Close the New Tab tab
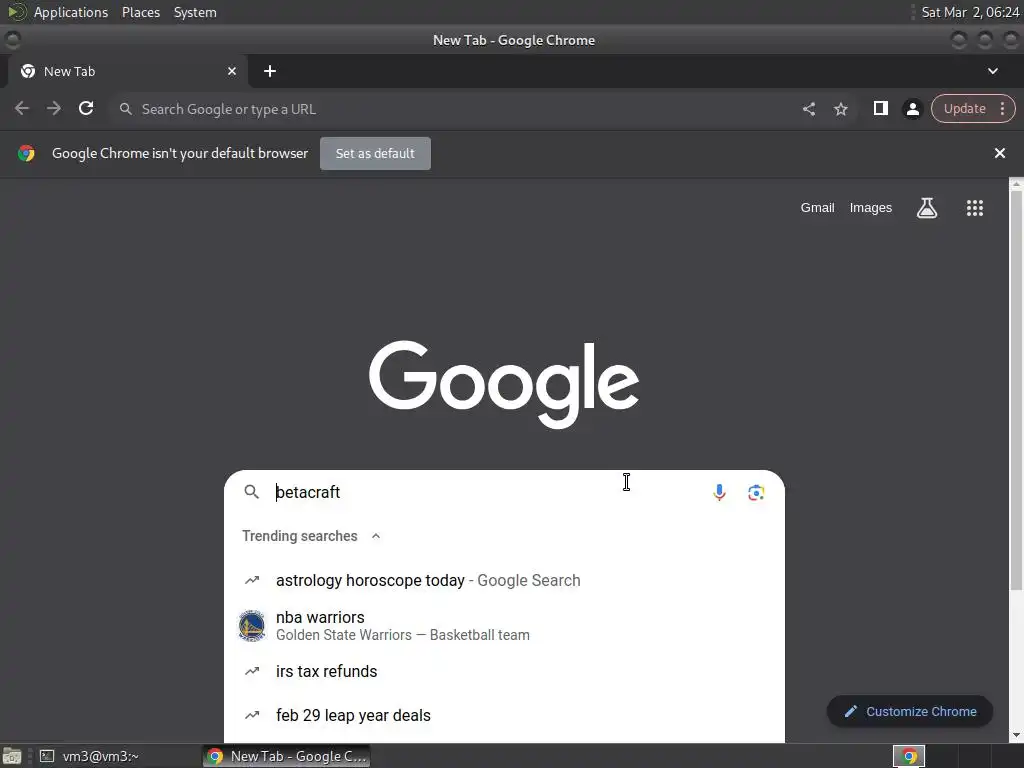The height and width of the screenshot is (768, 1024). [x=232, y=71]
